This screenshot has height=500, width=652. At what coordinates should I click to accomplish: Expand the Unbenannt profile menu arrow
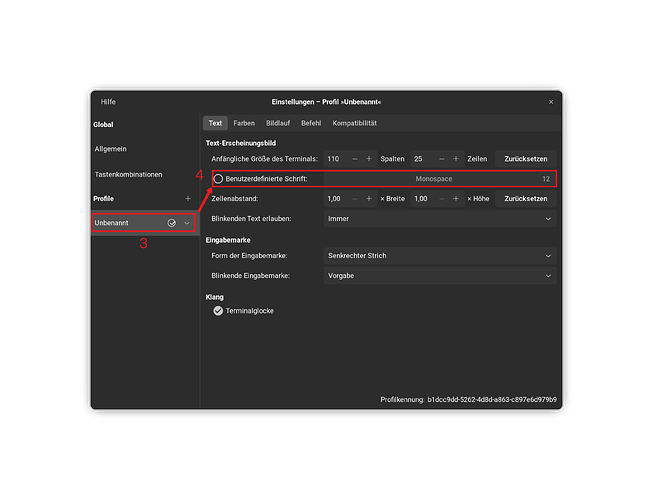click(x=187, y=223)
